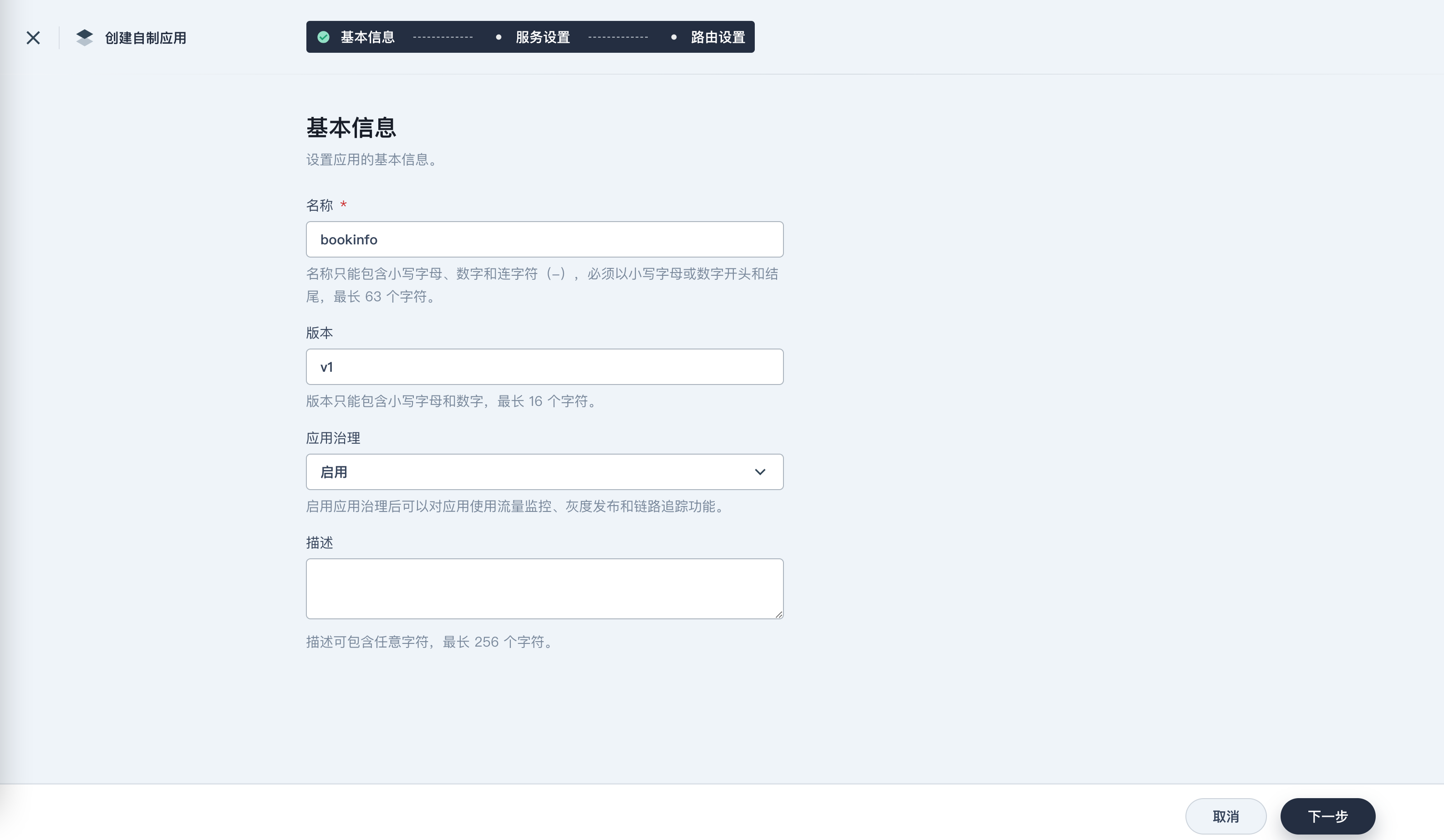
Task: Click the green checkmark on 基本信息 step
Action: [323, 37]
